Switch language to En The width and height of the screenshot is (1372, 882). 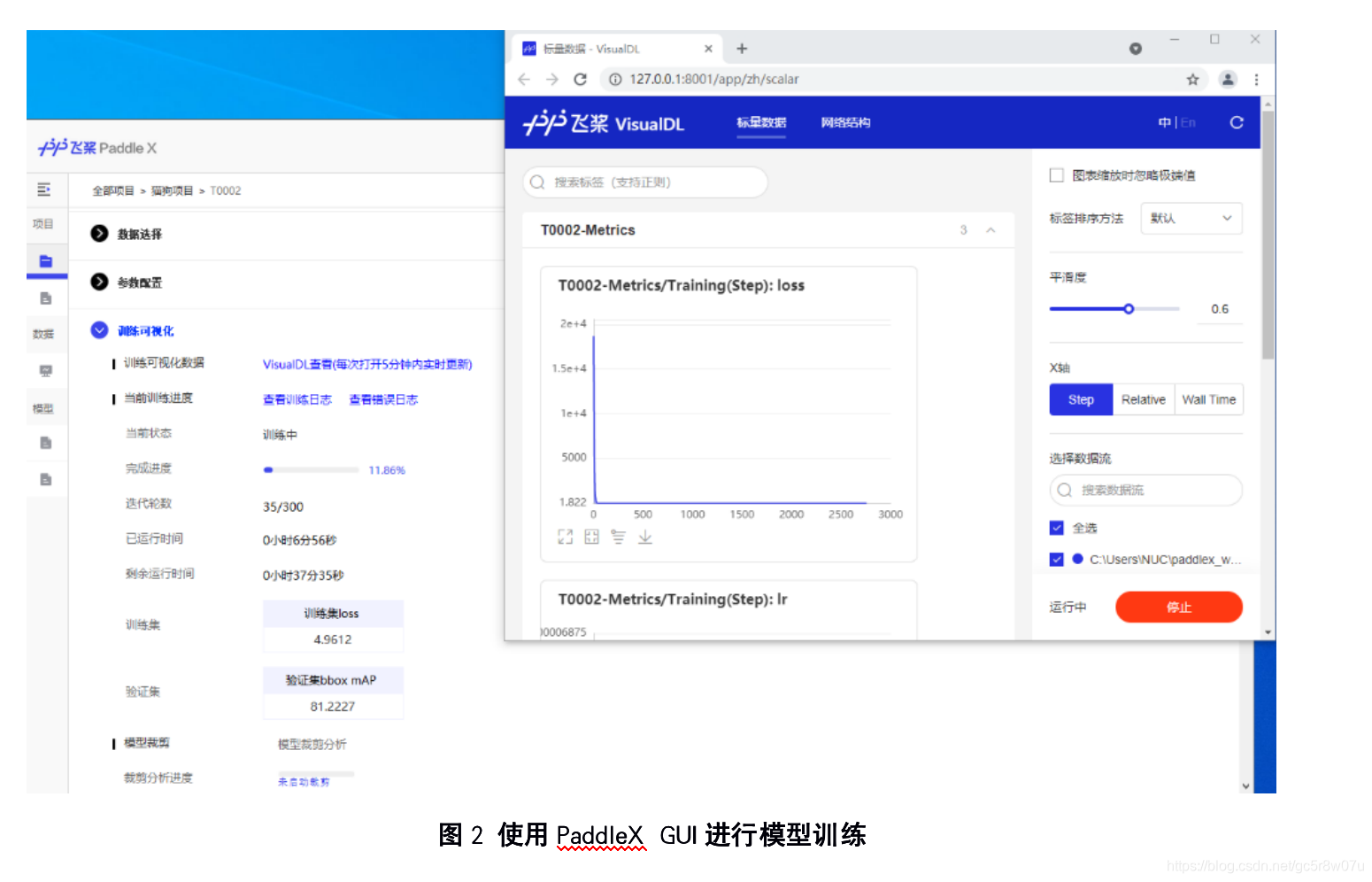(1188, 122)
